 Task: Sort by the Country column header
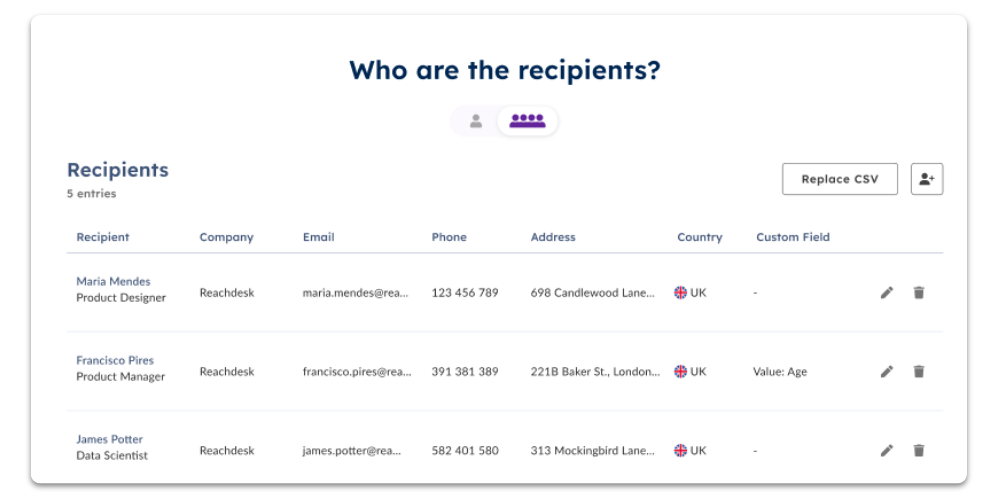700,237
